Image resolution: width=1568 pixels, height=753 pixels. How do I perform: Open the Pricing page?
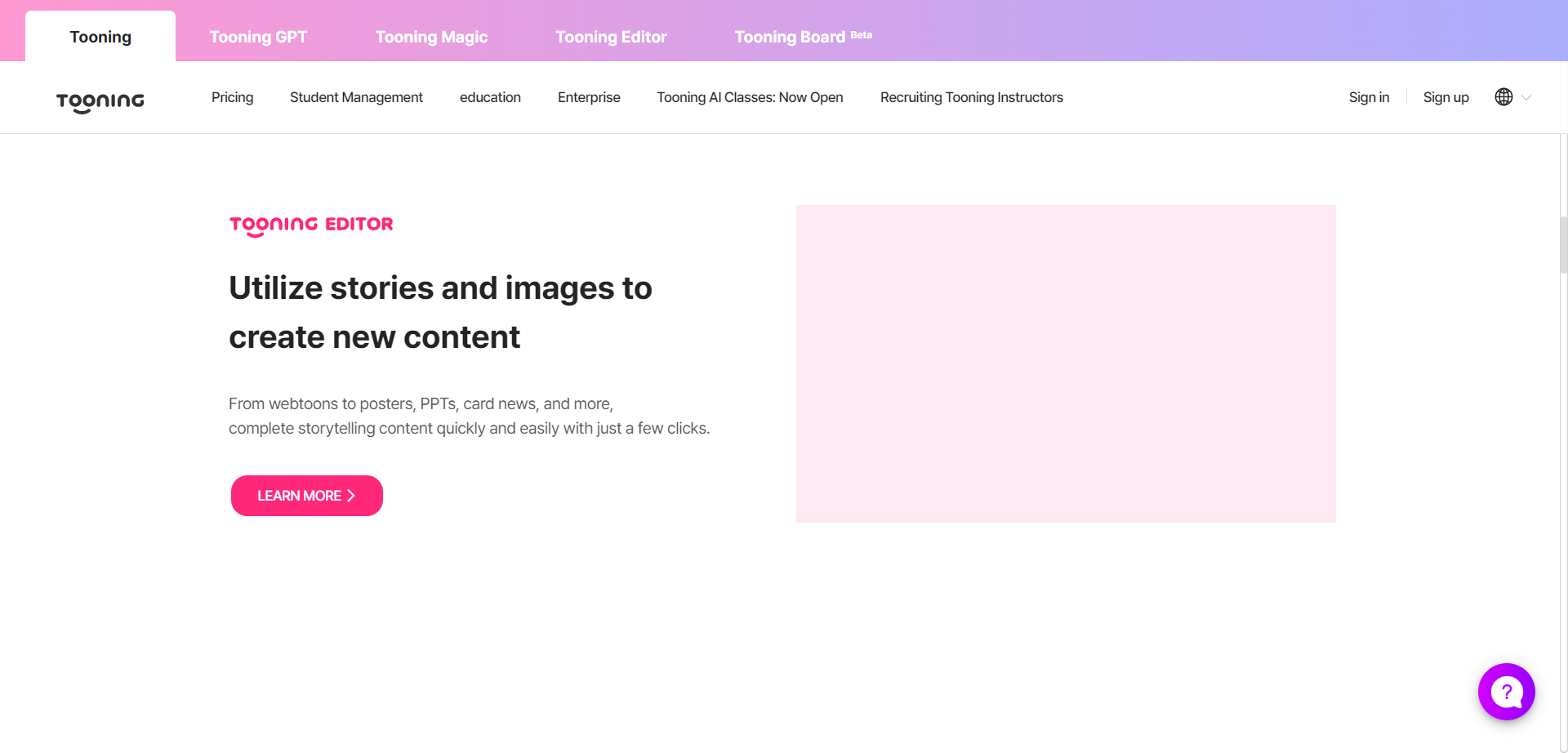pos(232,97)
